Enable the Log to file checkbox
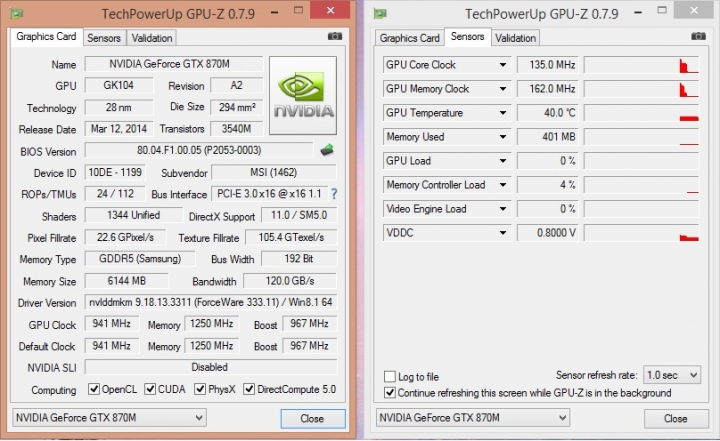Viewport: 720px width, 441px height. (x=390, y=377)
